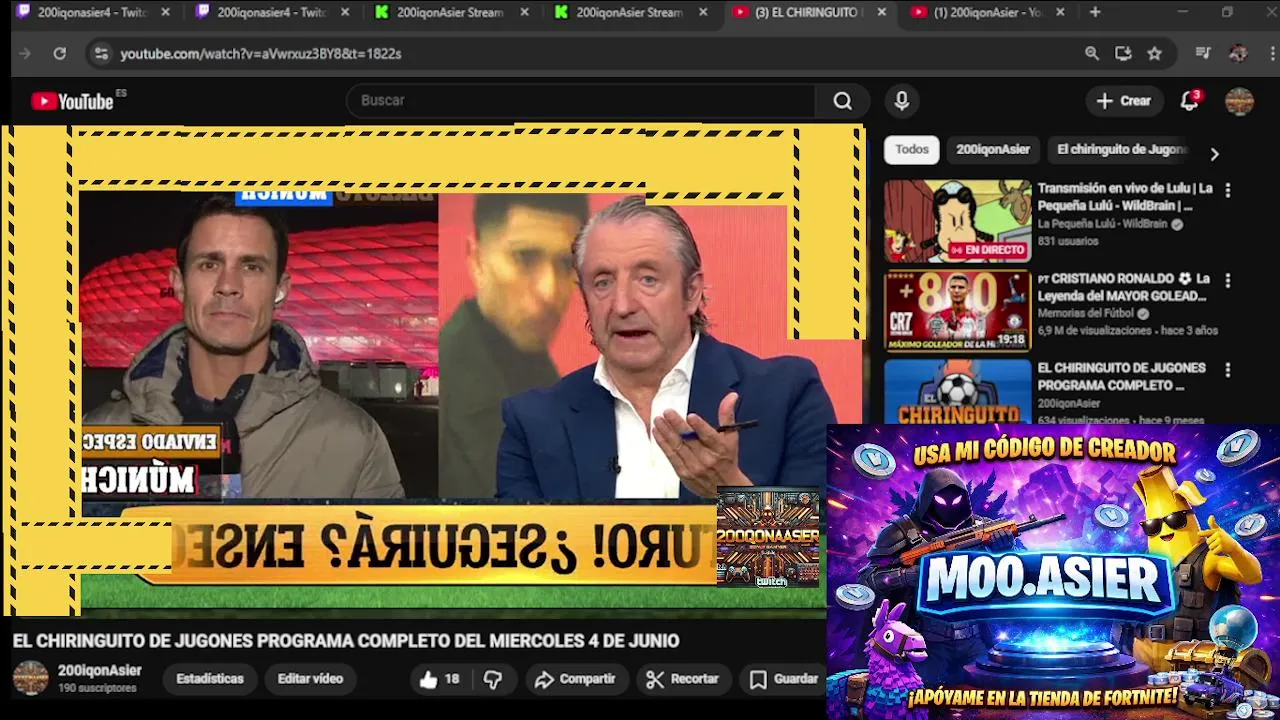Go to YouTube home via the logo
The width and height of the screenshot is (1280, 720).
point(72,101)
